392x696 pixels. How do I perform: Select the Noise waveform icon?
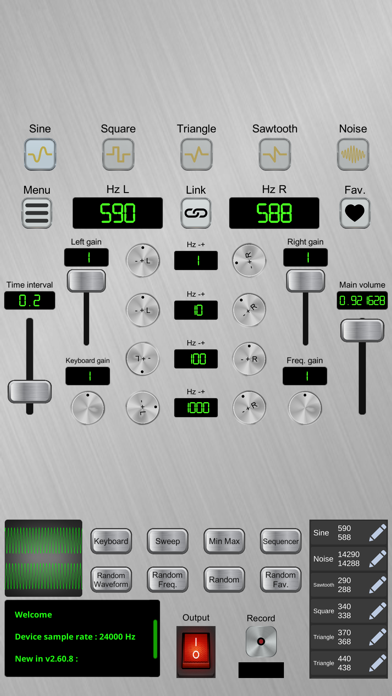(x=353, y=154)
